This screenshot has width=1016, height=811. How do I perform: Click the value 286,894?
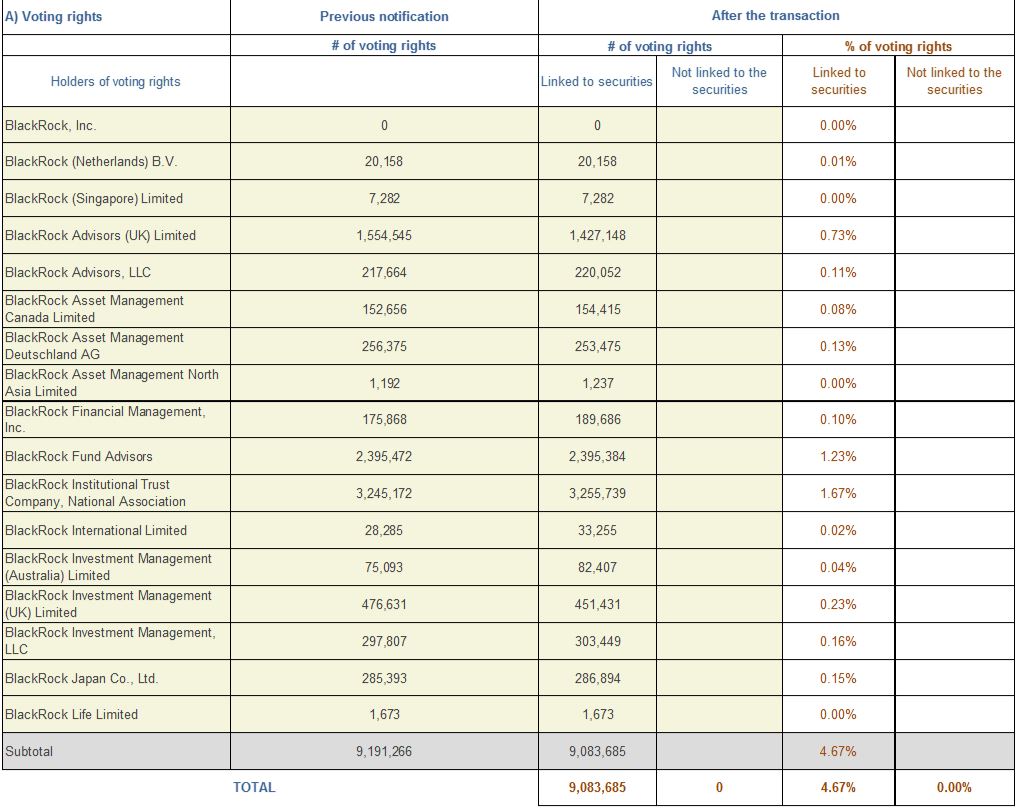pos(597,679)
